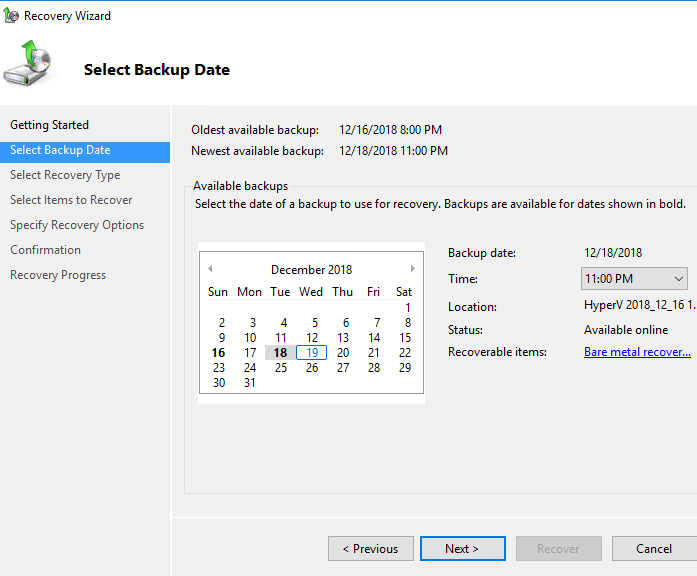Open the Time dropdown showing 11:00 PM
This screenshot has width=697, height=576.
click(x=634, y=279)
